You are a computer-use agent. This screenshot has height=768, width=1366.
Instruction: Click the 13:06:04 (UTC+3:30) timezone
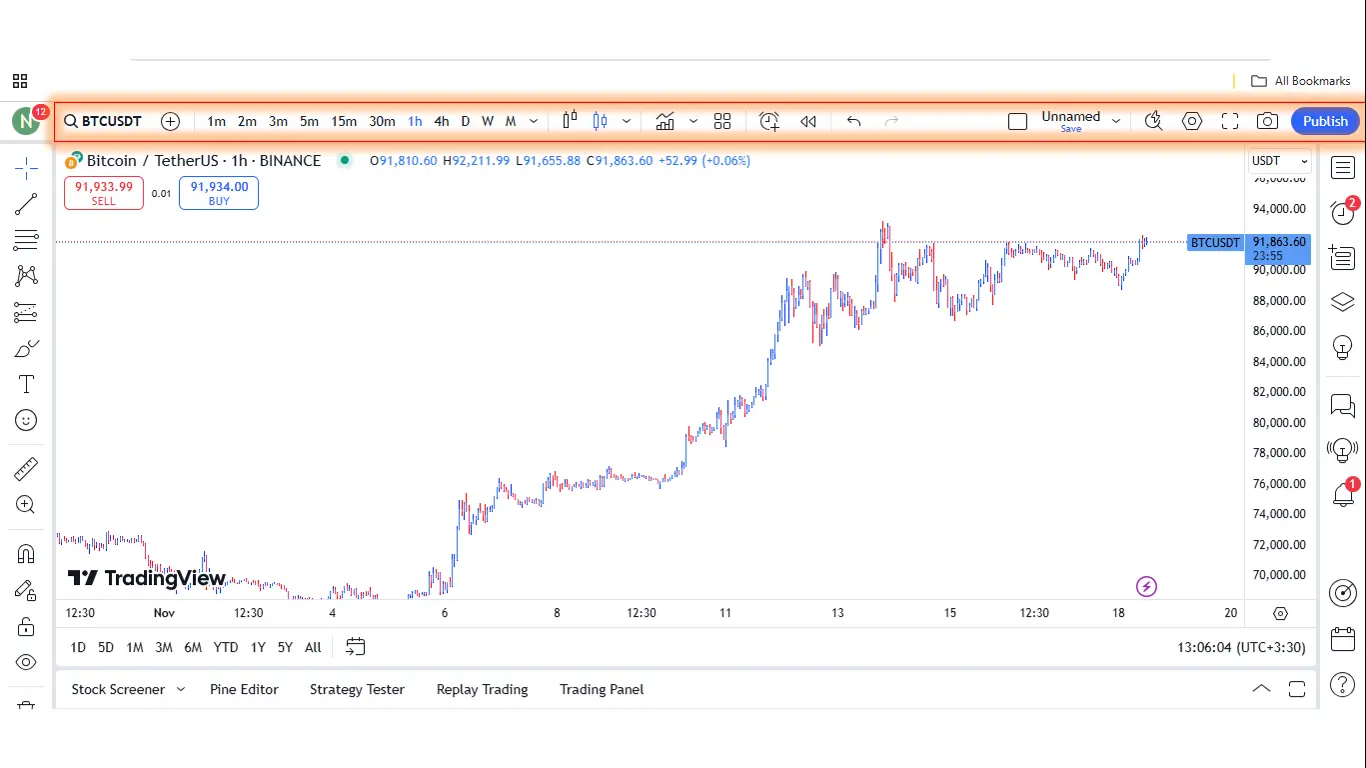click(x=1241, y=647)
